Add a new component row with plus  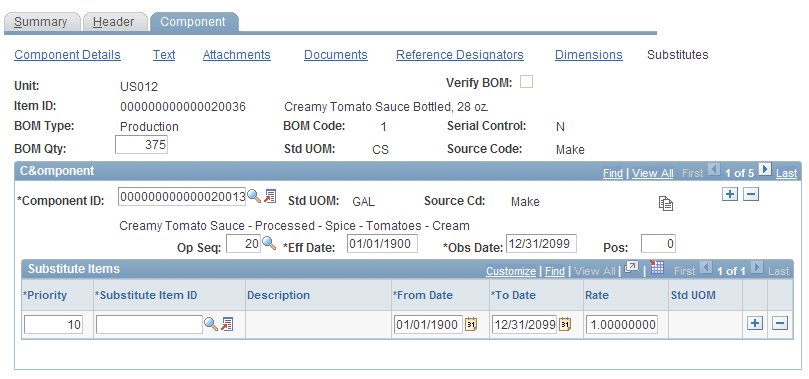click(730, 194)
